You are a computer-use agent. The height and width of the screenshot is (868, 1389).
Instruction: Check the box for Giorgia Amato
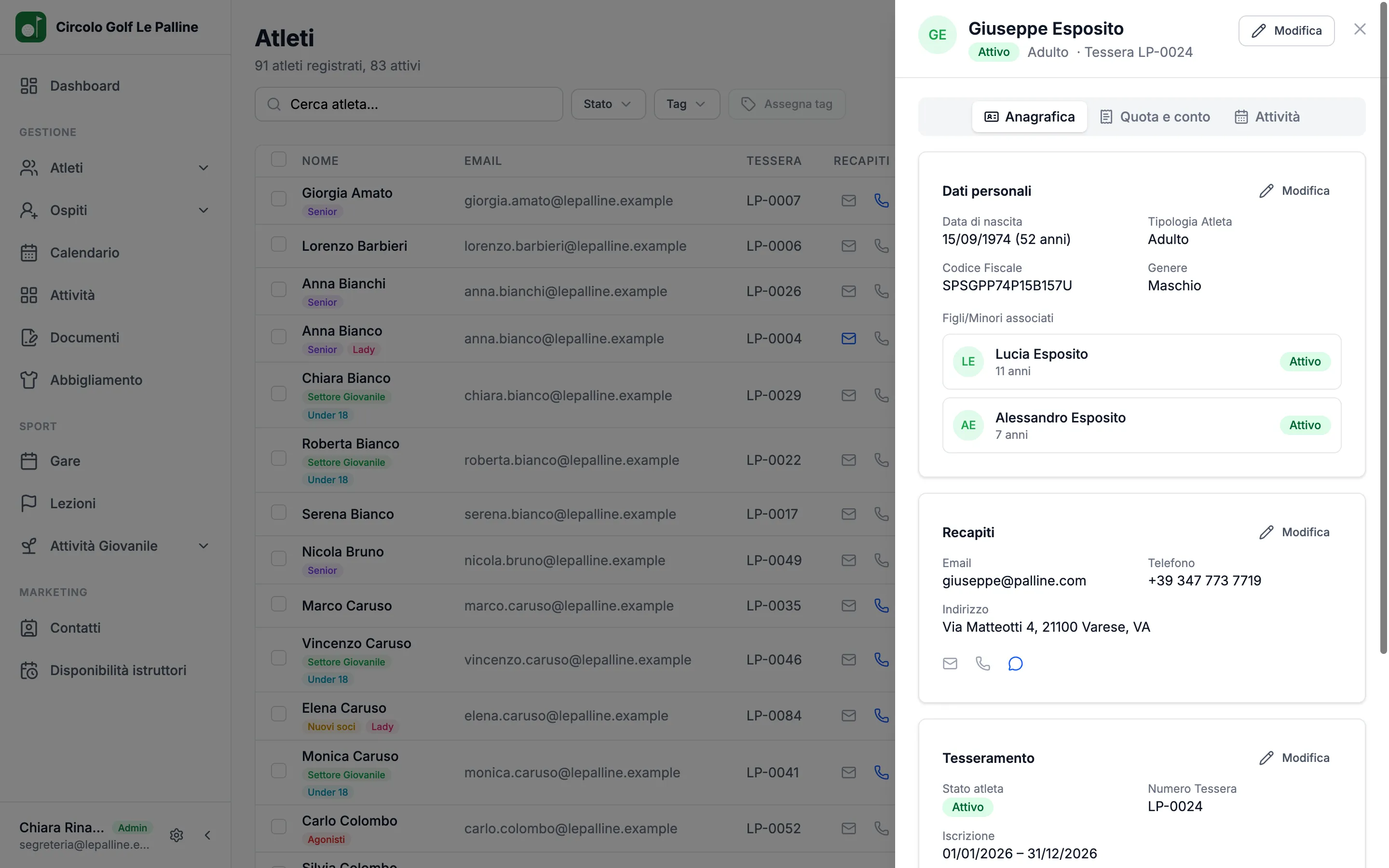tap(278, 199)
